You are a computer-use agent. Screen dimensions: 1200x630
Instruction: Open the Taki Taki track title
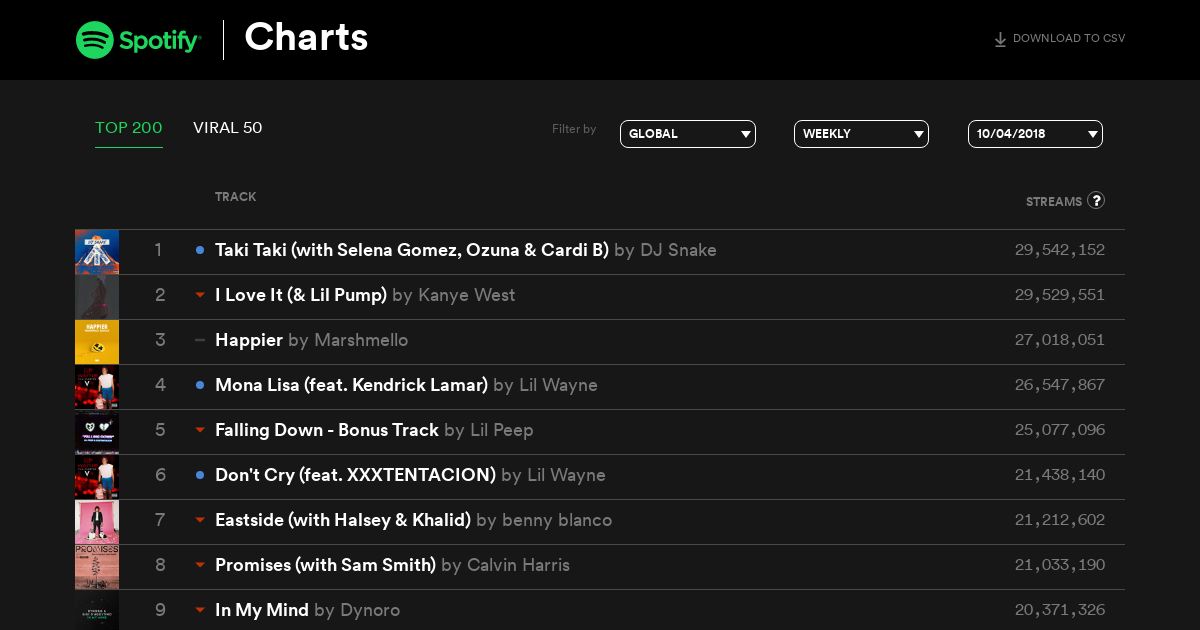pos(412,250)
